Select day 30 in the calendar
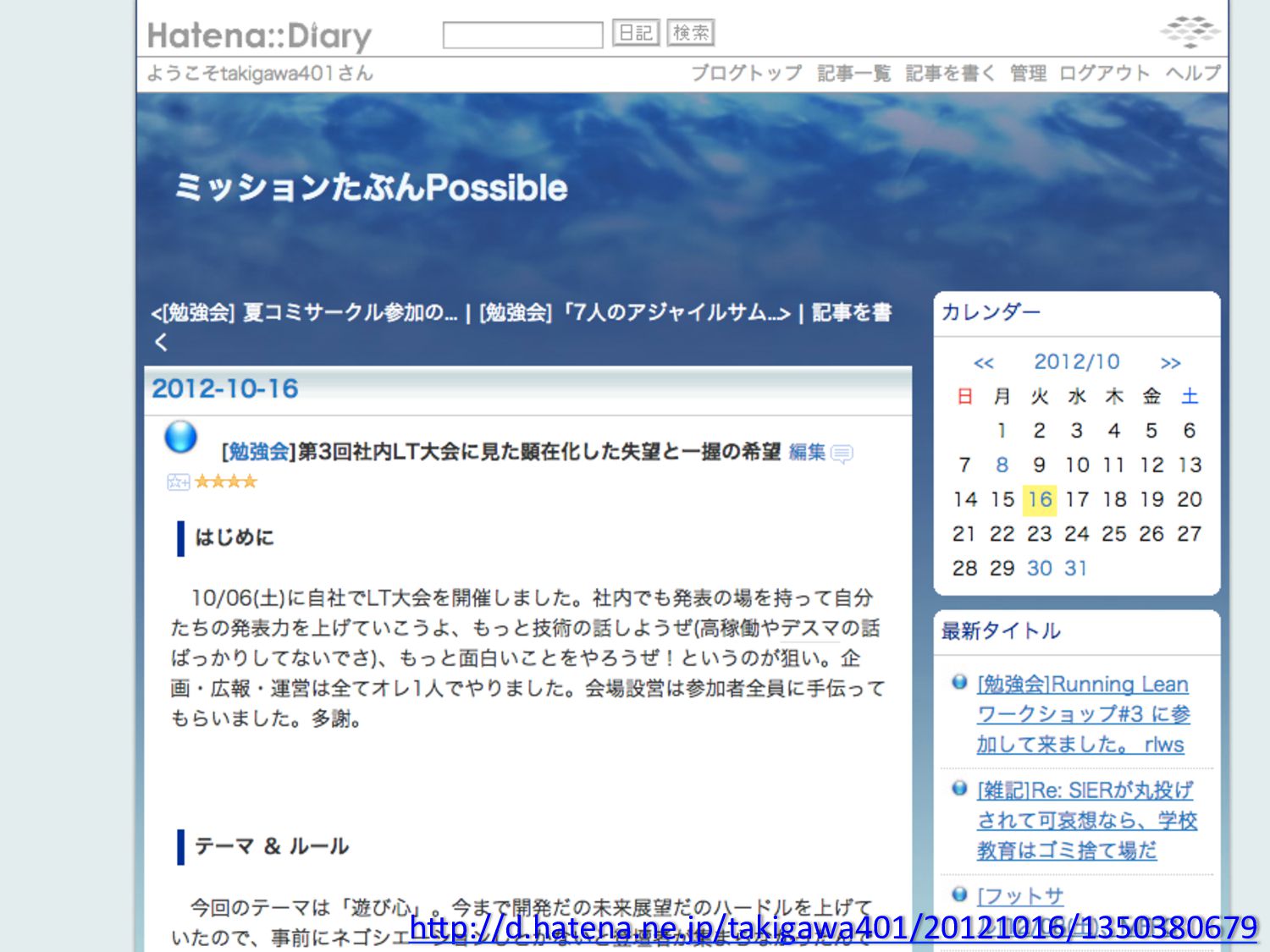The width and height of the screenshot is (1270, 952). (1040, 568)
